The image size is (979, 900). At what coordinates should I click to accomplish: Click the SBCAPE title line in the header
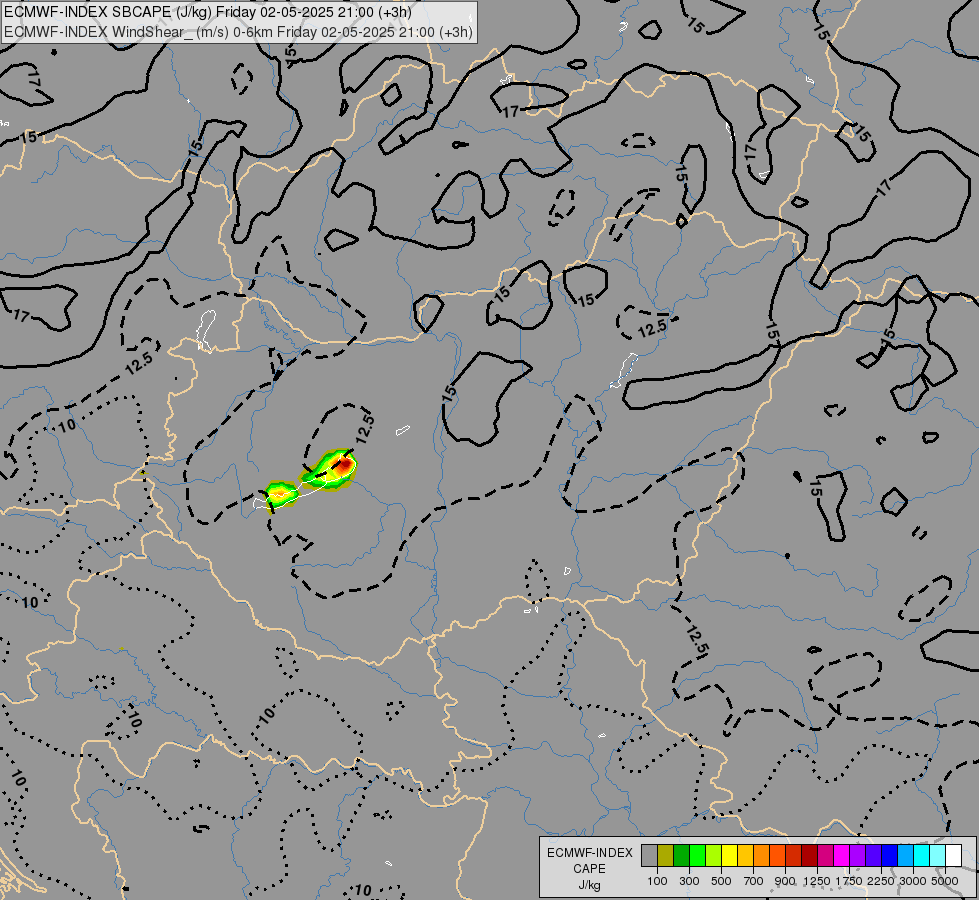coord(207,12)
